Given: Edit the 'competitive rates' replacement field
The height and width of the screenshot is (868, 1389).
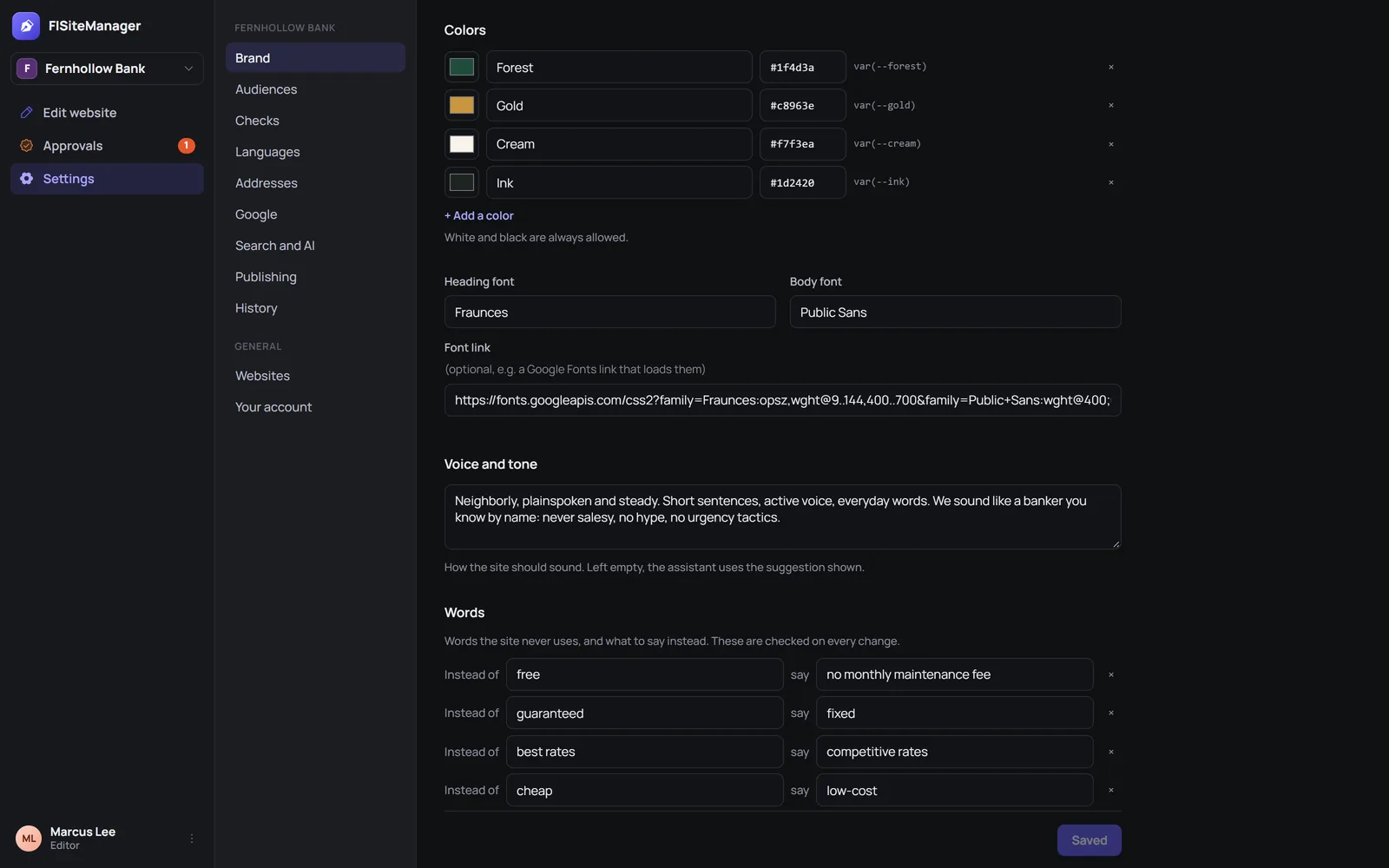Looking at the screenshot, I should coord(955,752).
